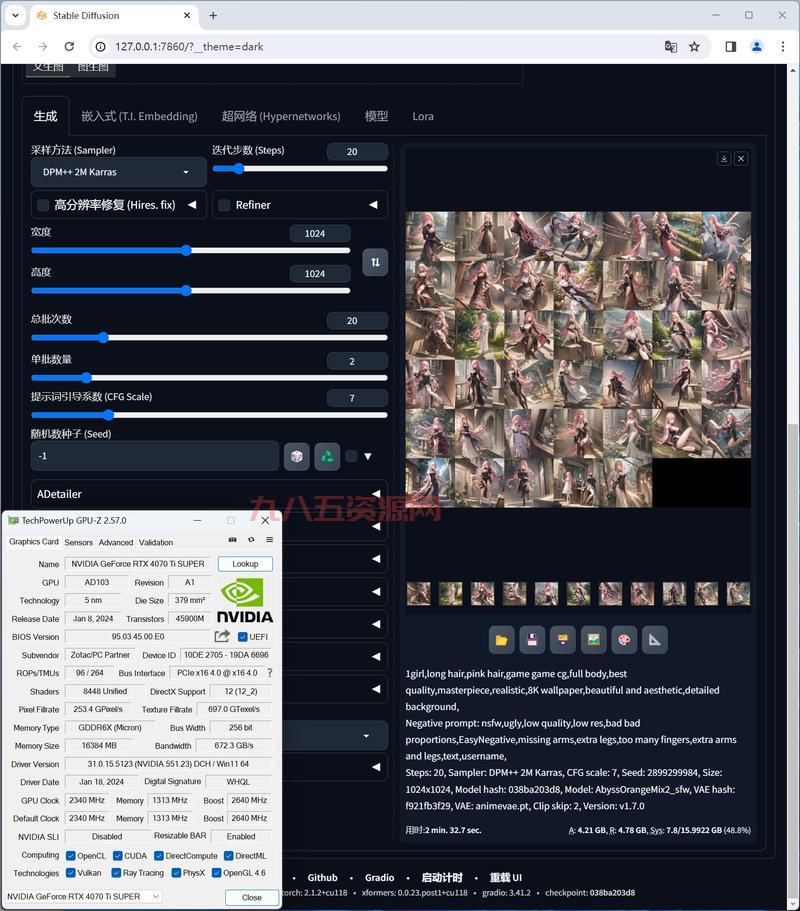Click the GPU-Z refresh icon
The width and height of the screenshot is (800, 911).
point(251,540)
